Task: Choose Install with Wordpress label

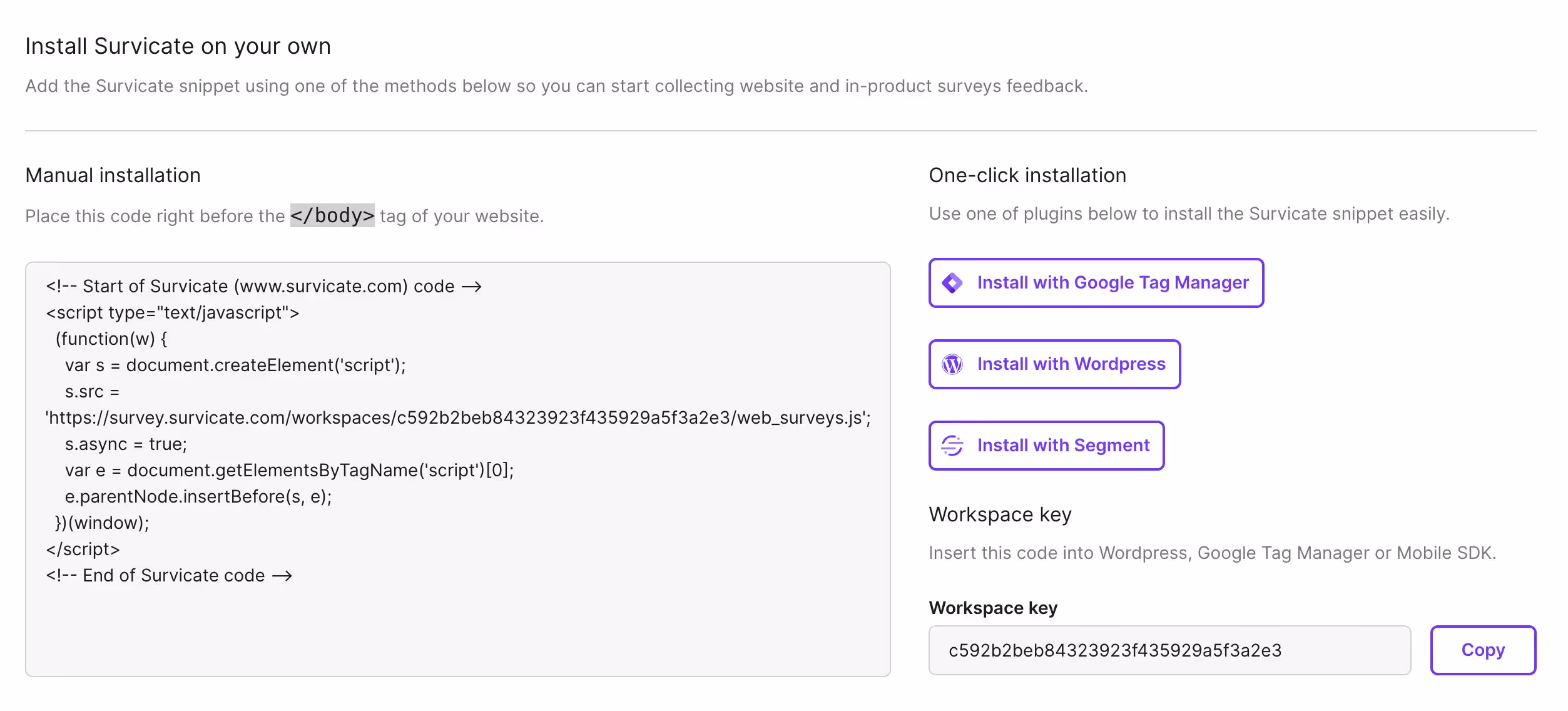Action: pyautogui.click(x=1071, y=364)
